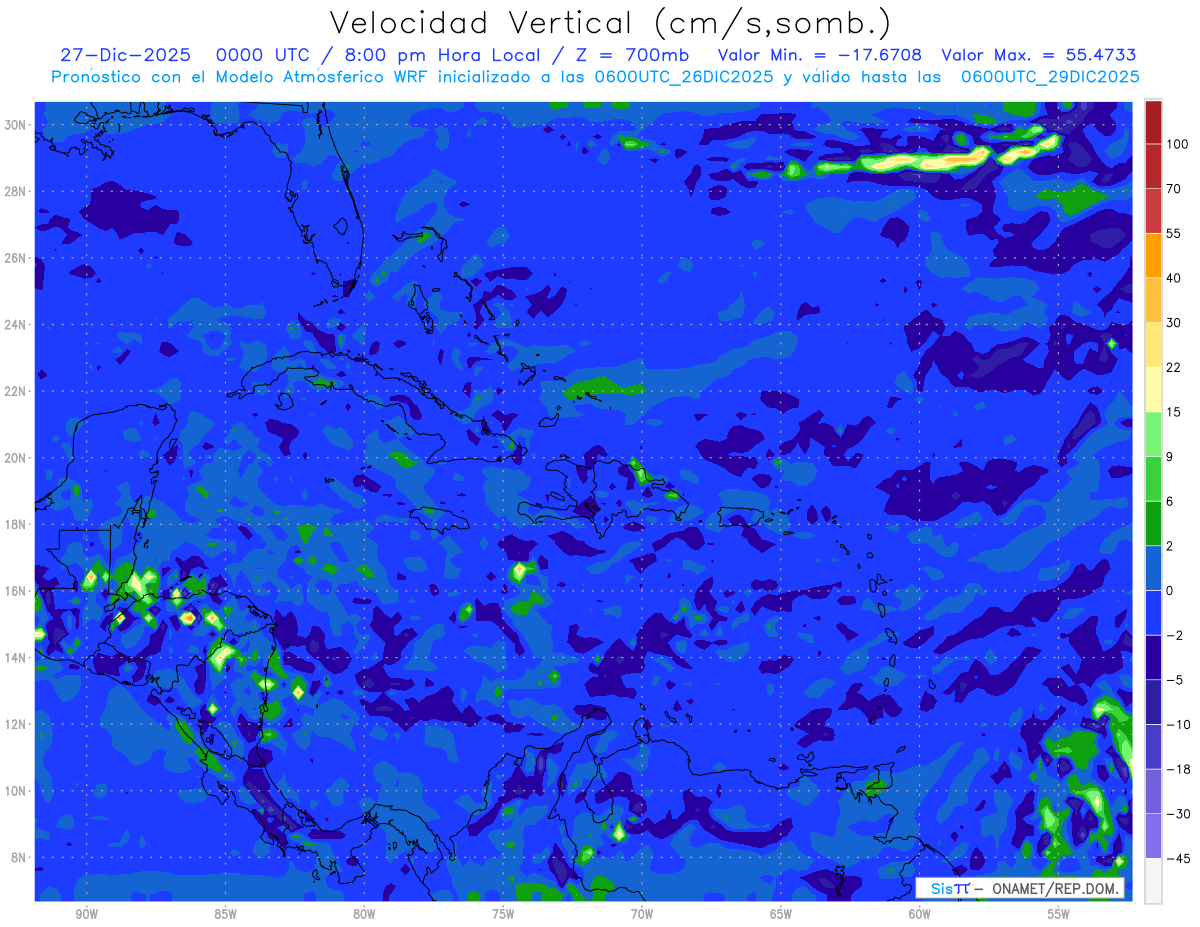Image resolution: width=1200 pixels, height=927 pixels.
Task: Click the light green swatch between 9 and 15
Action: (x=1153, y=434)
